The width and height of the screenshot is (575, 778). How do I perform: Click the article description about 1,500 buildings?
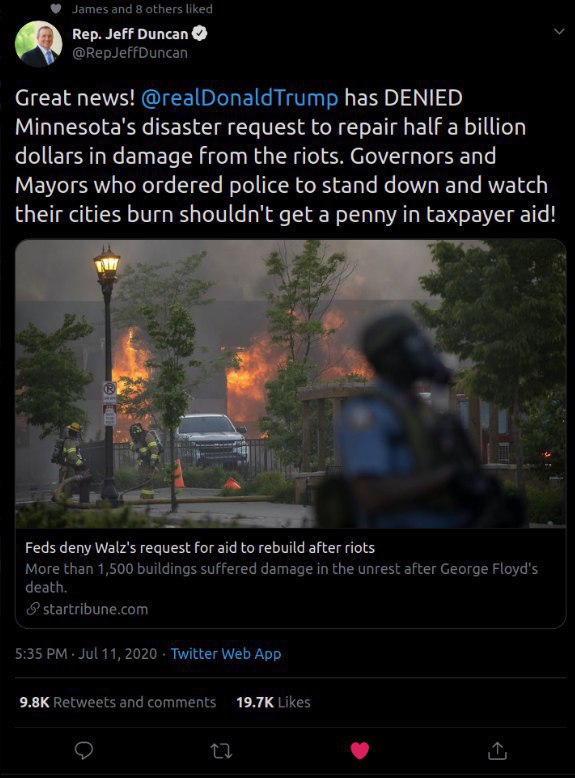click(282, 578)
